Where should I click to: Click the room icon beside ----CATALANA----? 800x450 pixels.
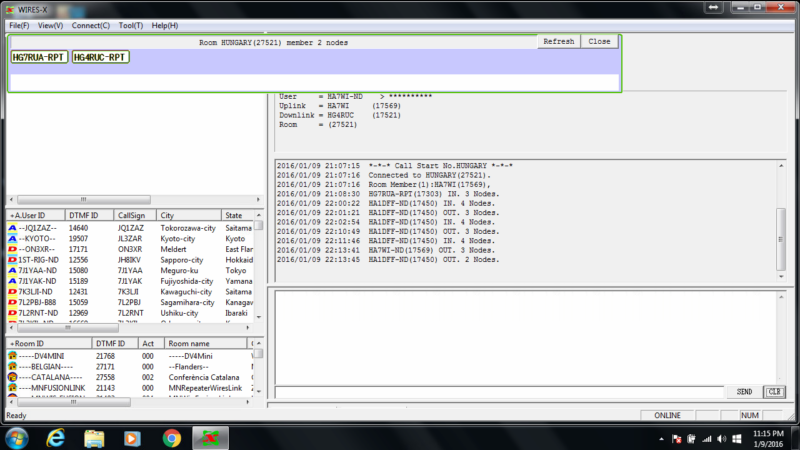(x=12, y=377)
